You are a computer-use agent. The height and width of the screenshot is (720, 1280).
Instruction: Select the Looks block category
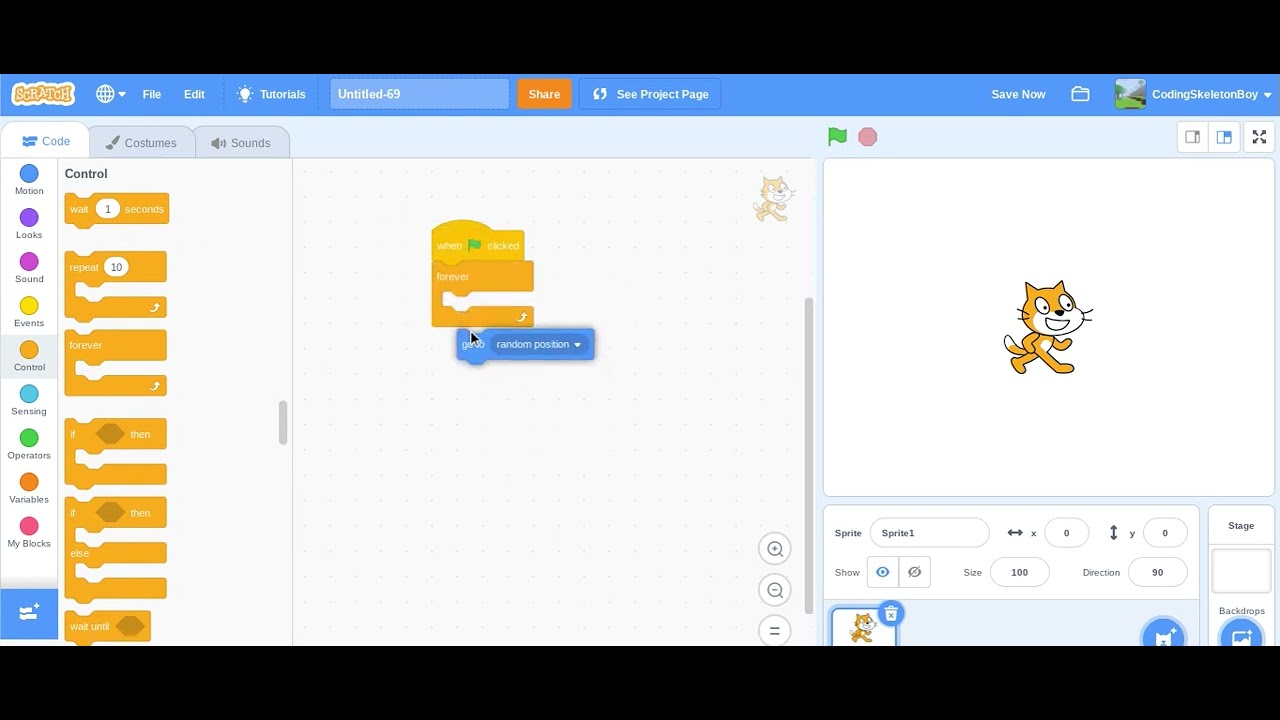(x=29, y=224)
